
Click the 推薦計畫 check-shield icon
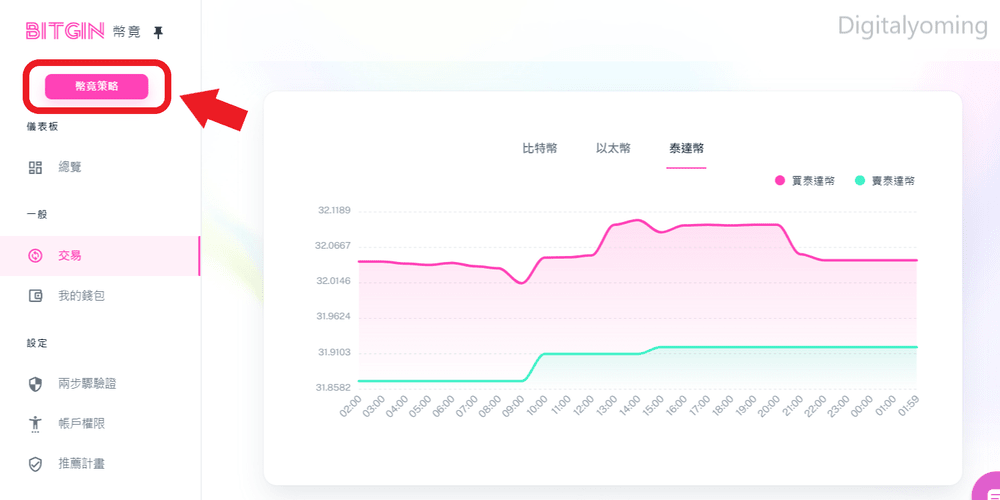coord(36,464)
